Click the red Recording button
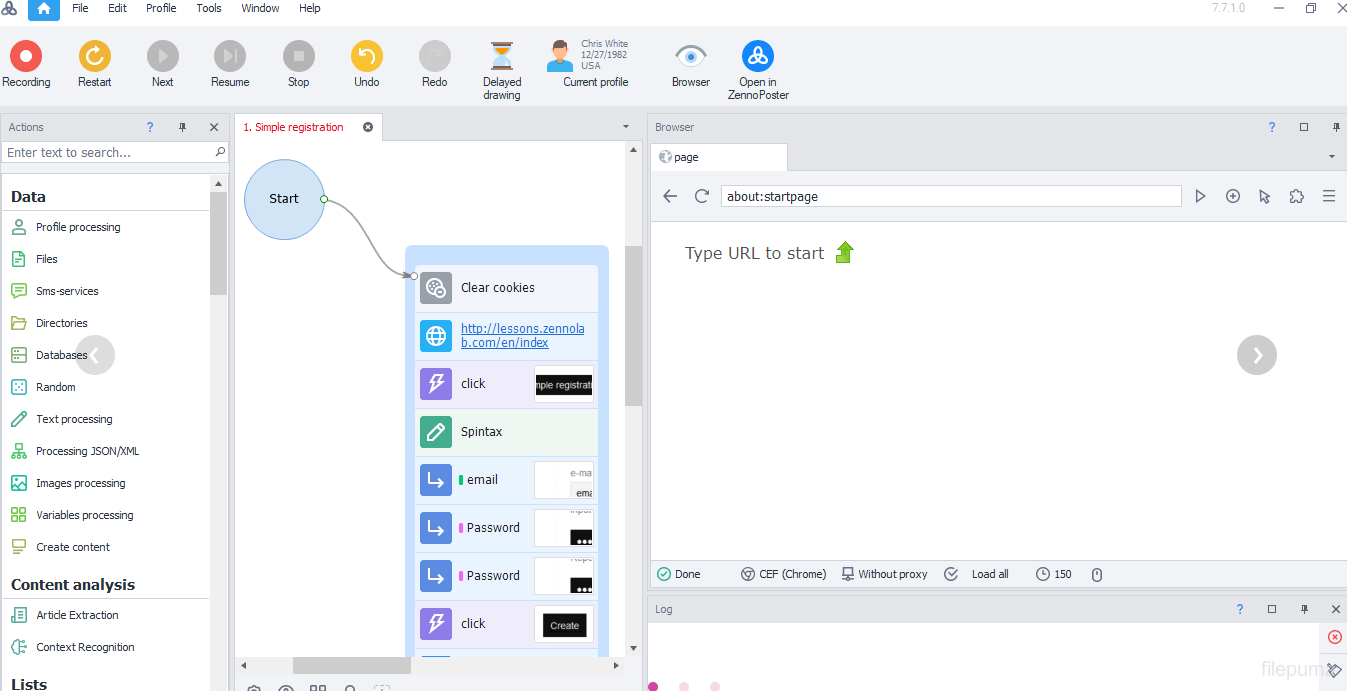The width and height of the screenshot is (1347, 691). click(x=26, y=57)
